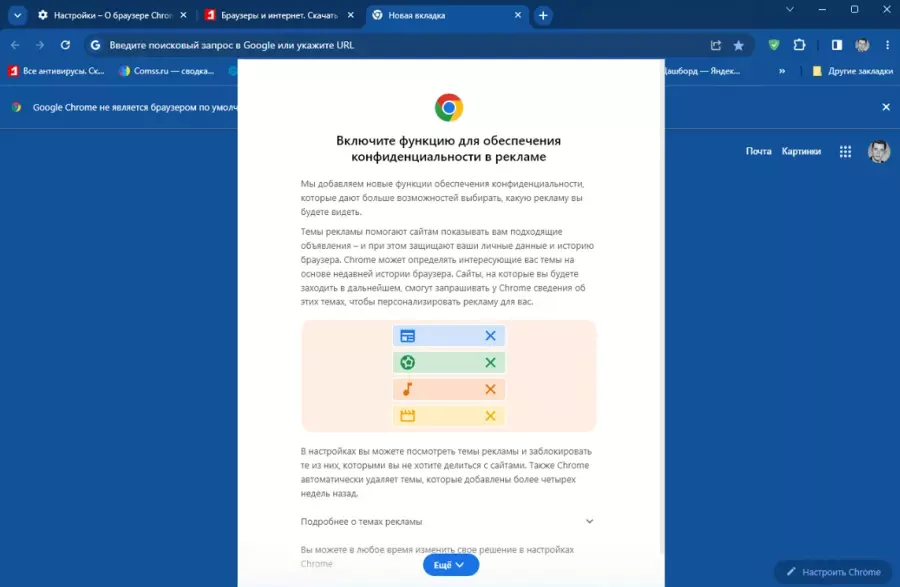Click the page reload icon
900x587 pixels.
click(x=66, y=45)
